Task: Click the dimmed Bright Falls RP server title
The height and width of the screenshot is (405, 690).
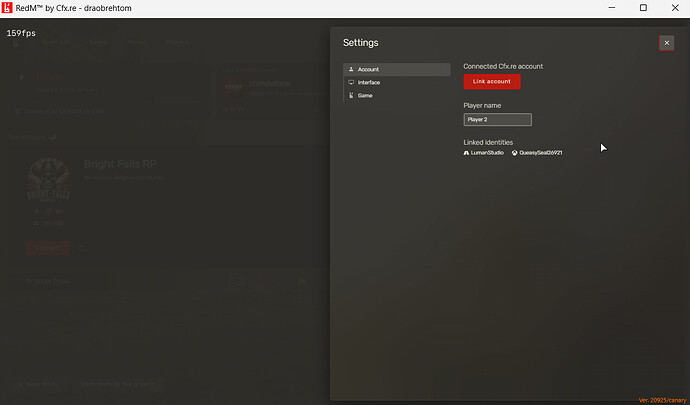Action: point(120,164)
